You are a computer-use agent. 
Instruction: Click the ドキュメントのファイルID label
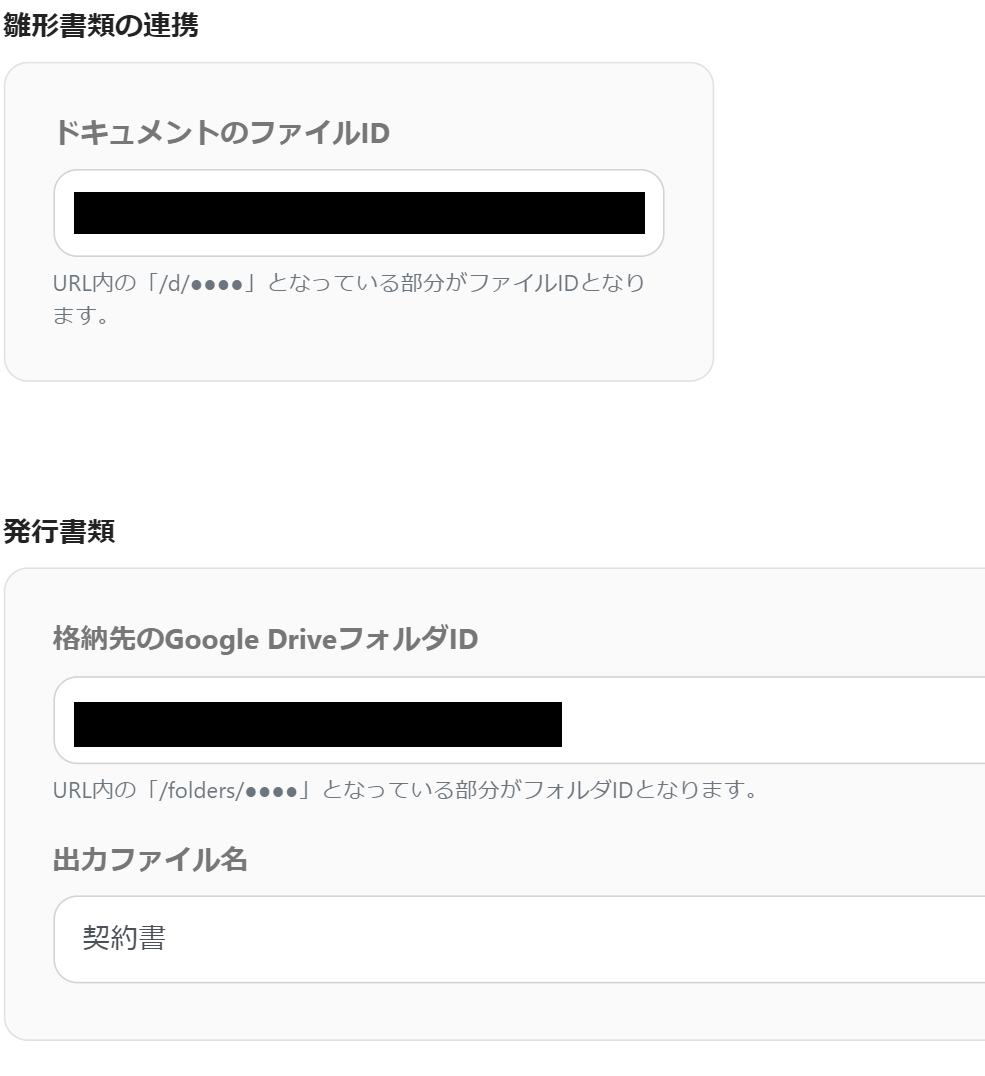pos(222,132)
